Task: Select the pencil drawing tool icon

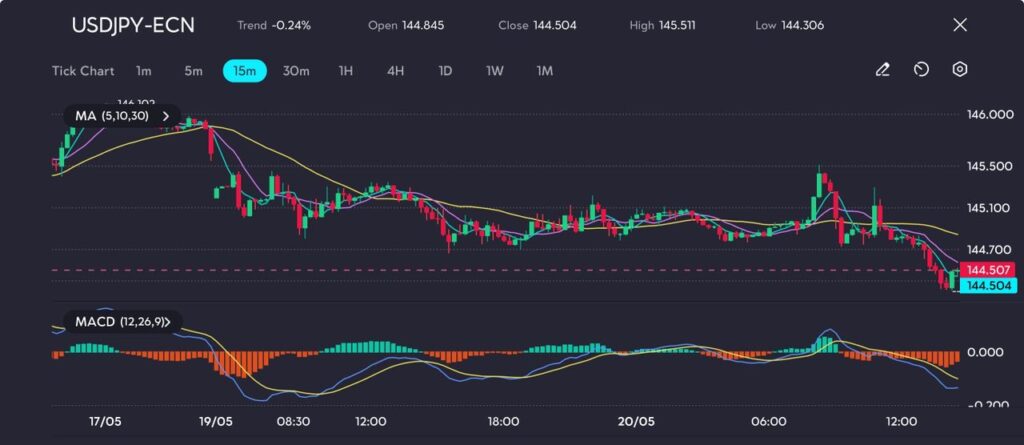Action: click(x=882, y=70)
